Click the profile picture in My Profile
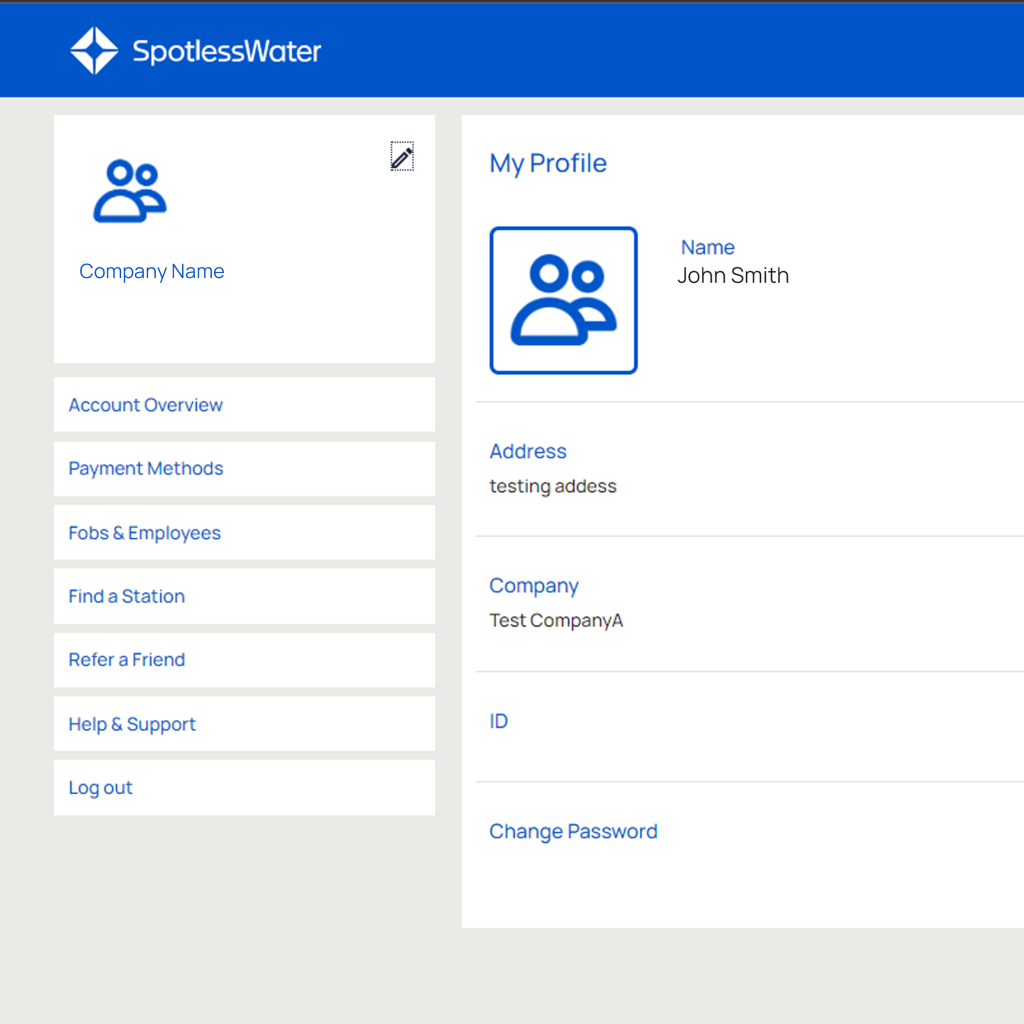Screen dimensions: 1024x1024 point(563,300)
